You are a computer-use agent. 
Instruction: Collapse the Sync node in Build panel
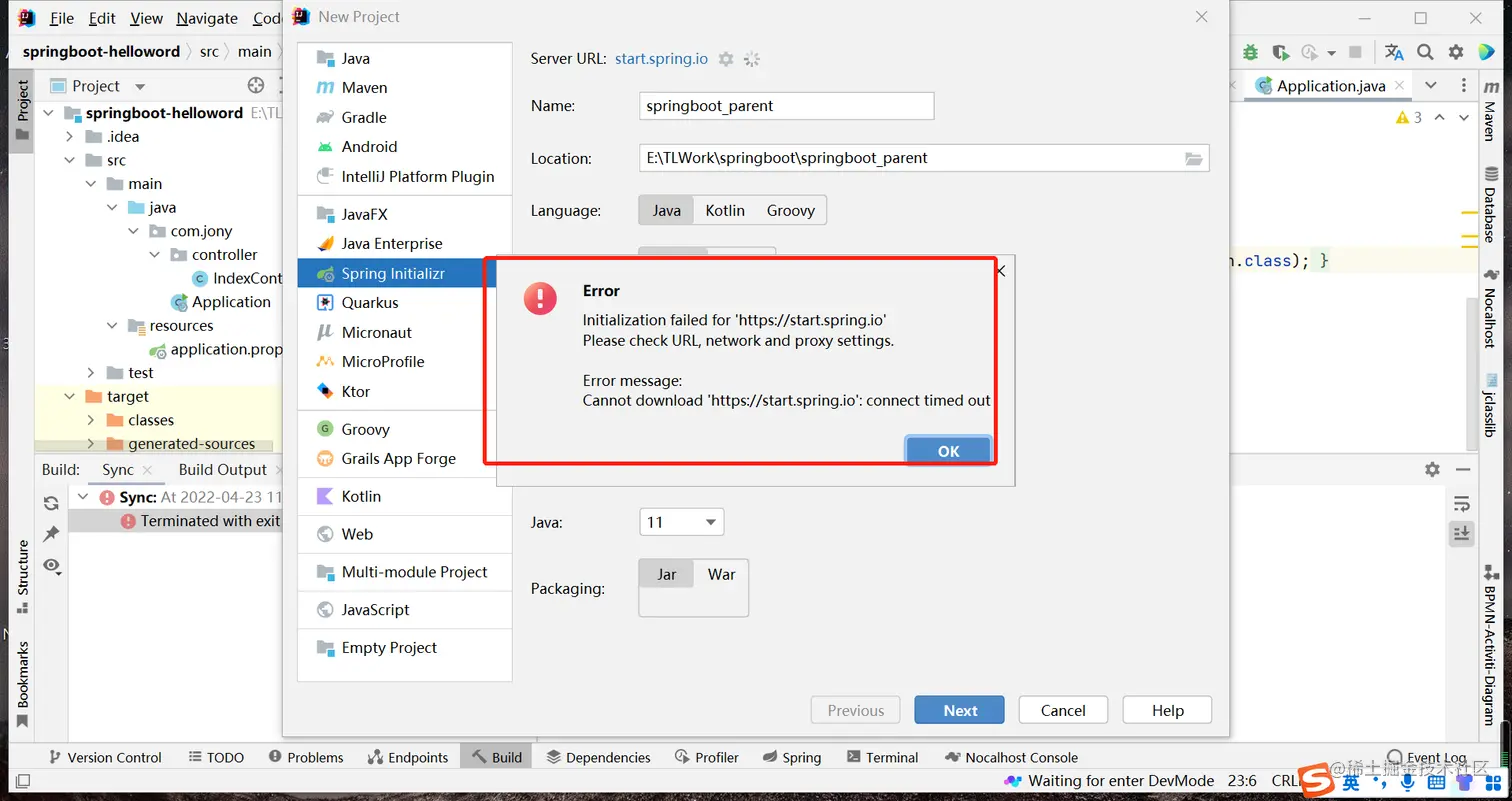pyautogui.click(x=84, y=497)
